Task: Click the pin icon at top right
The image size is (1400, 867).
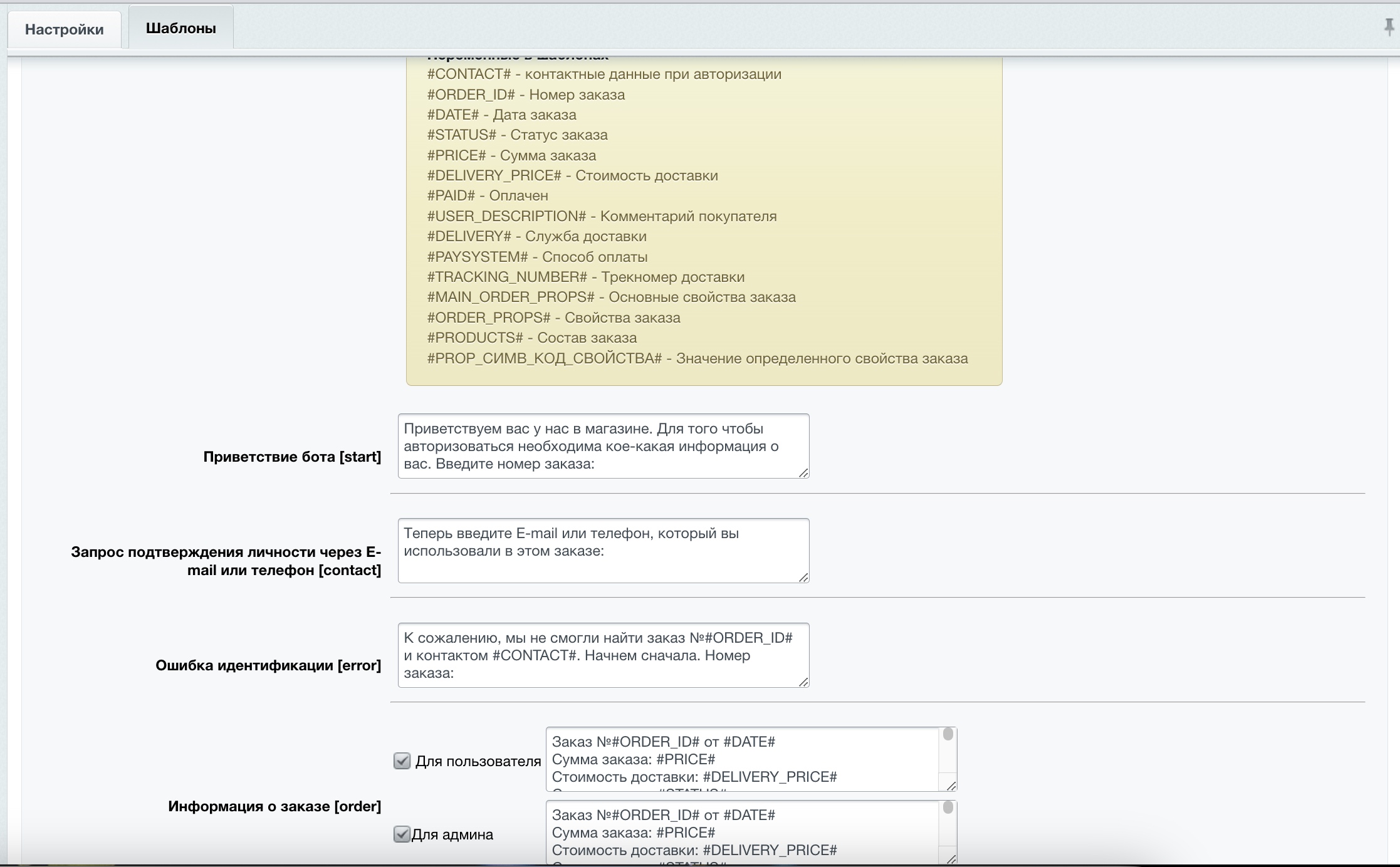Action: [x=1389, y=27]
